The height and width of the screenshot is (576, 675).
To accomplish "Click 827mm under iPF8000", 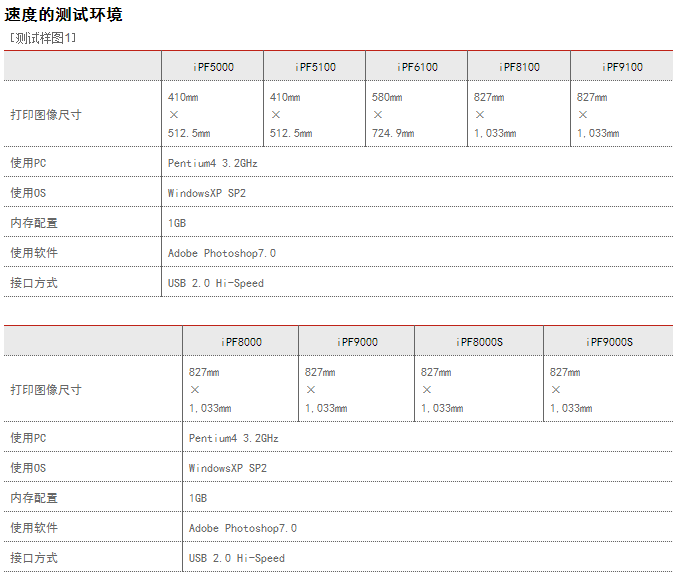I will click(x=204, y=372).
